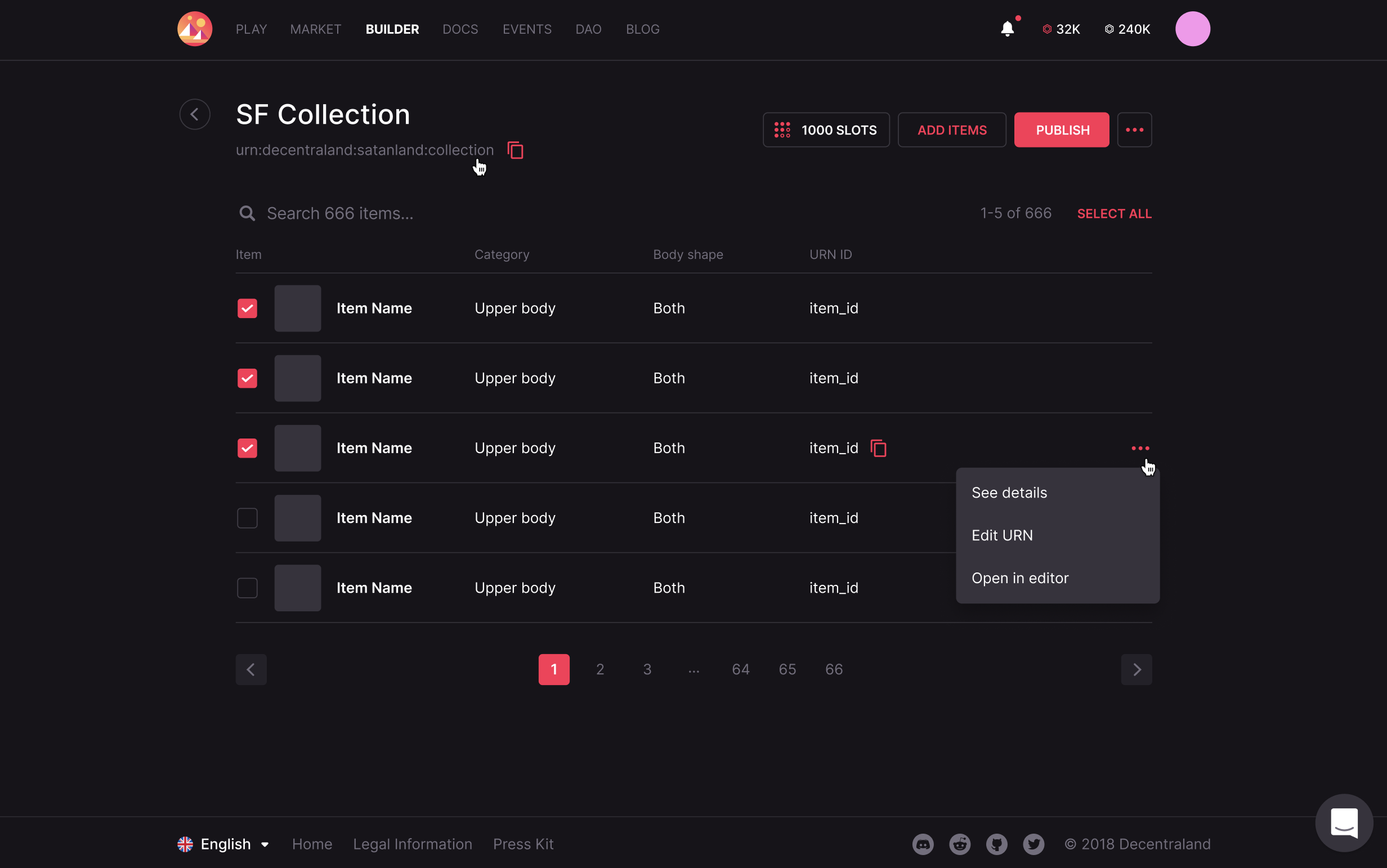Open the GitHub icon in the footer
The height and width of the screenshot is (868, 1387).
[996, 844]
